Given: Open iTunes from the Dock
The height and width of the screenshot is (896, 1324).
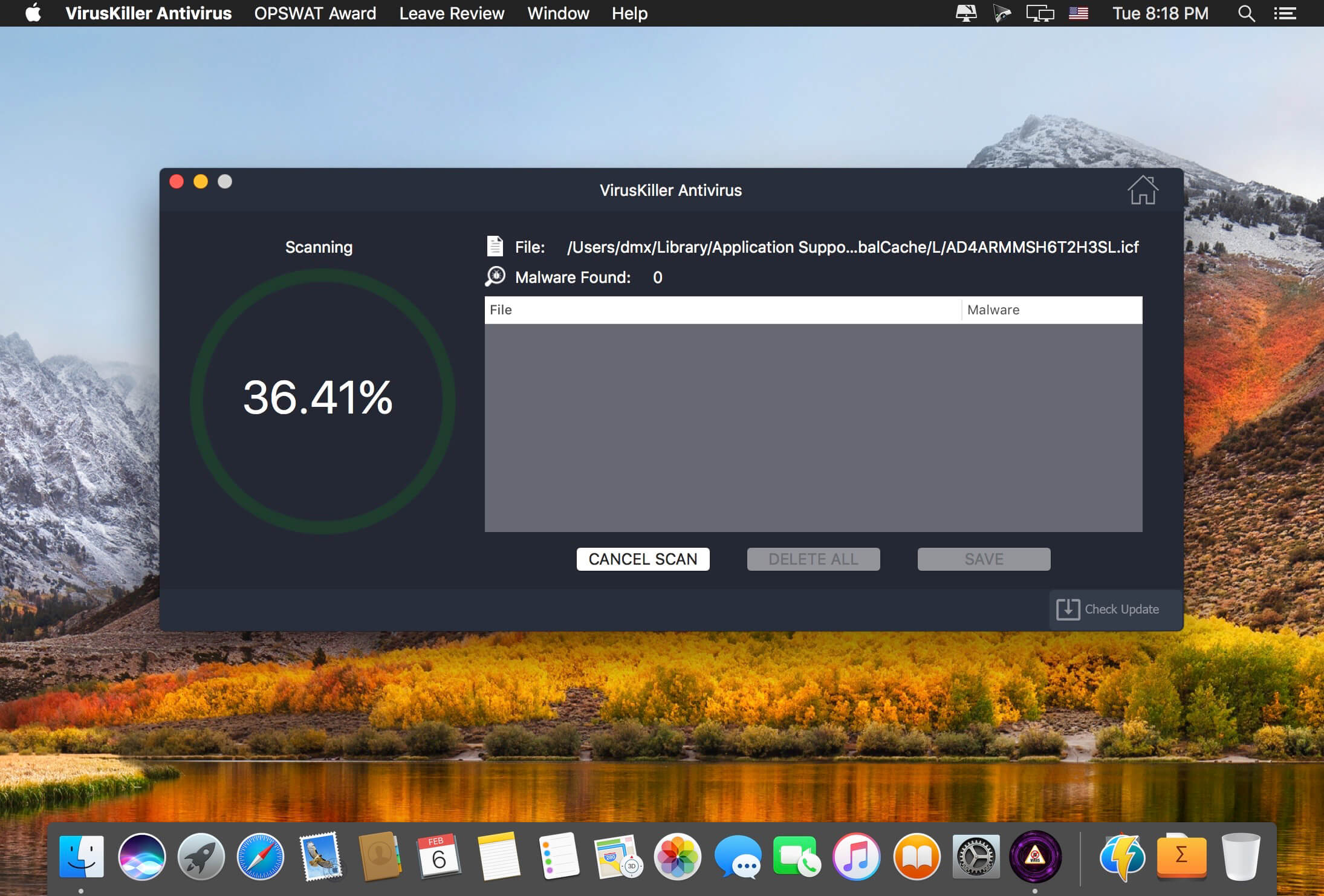Looking at the screenshot, I should (856, 856).
